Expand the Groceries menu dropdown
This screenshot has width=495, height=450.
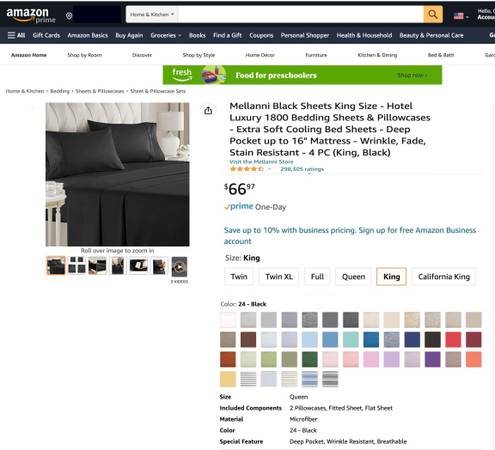click(166, 35)
